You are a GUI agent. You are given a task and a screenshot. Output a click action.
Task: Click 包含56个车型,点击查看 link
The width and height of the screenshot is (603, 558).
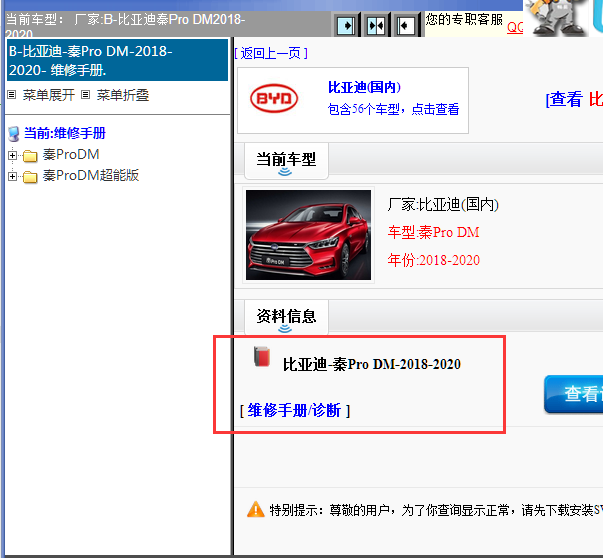(x=393, y=109)
